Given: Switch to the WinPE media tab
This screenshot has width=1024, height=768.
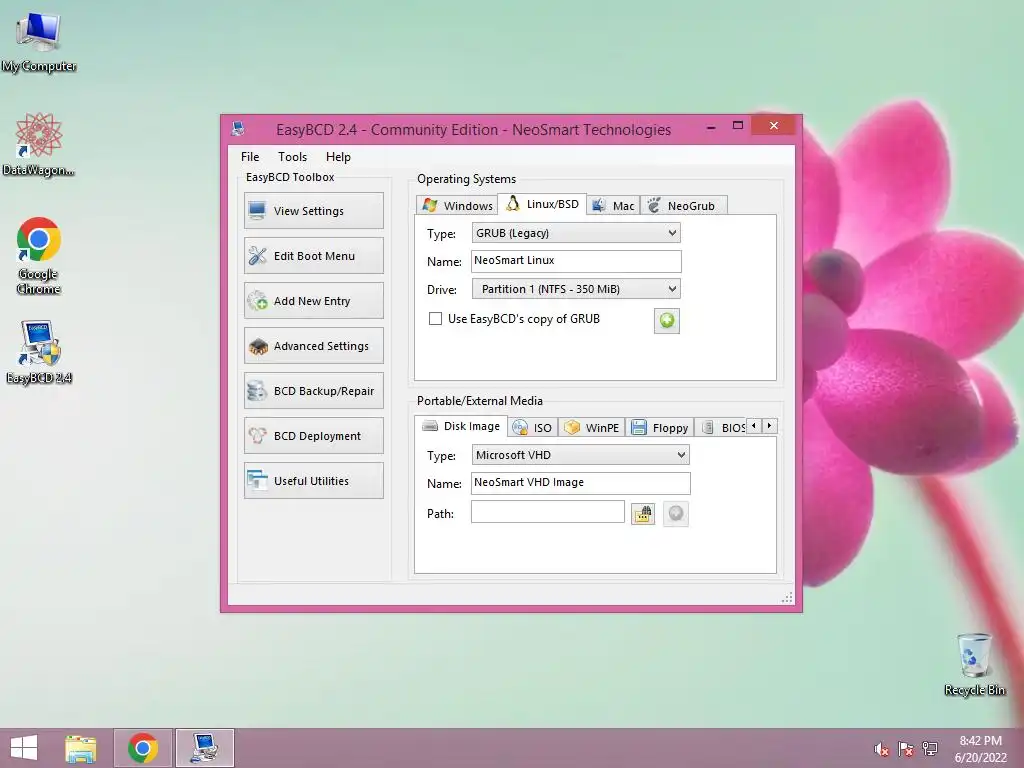Looking at the screenshot, I should (592, 427).
